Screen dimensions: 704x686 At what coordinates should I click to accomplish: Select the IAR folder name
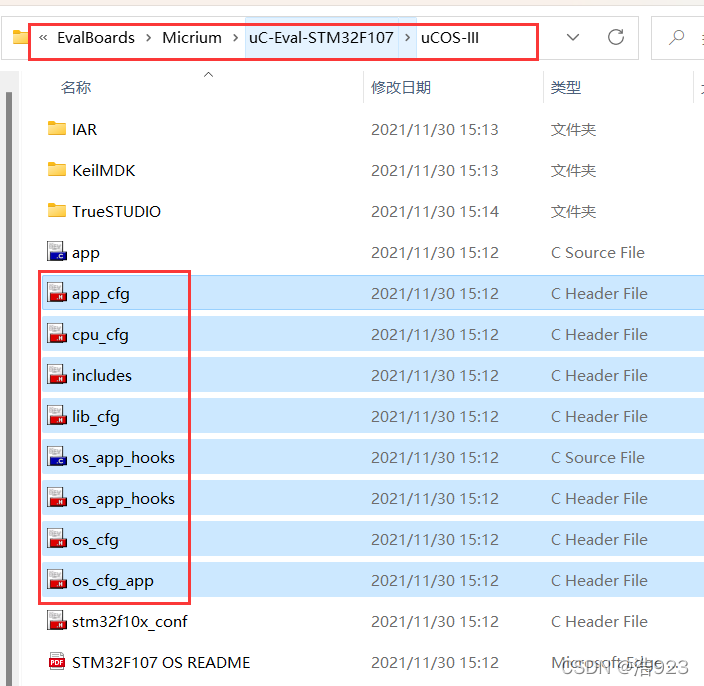pyautogui.click(x=84, y=129)
